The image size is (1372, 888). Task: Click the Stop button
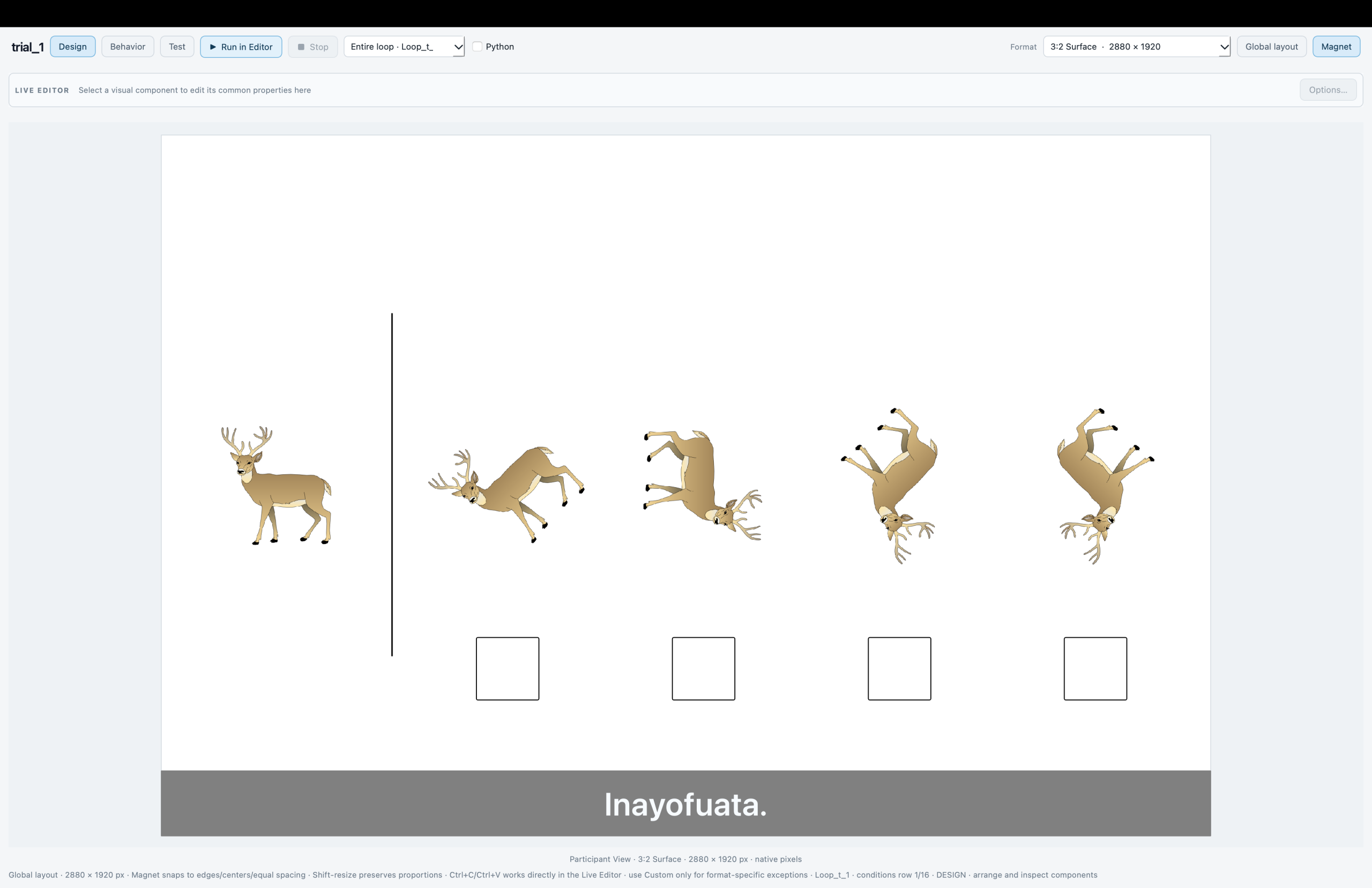(313, 47)
